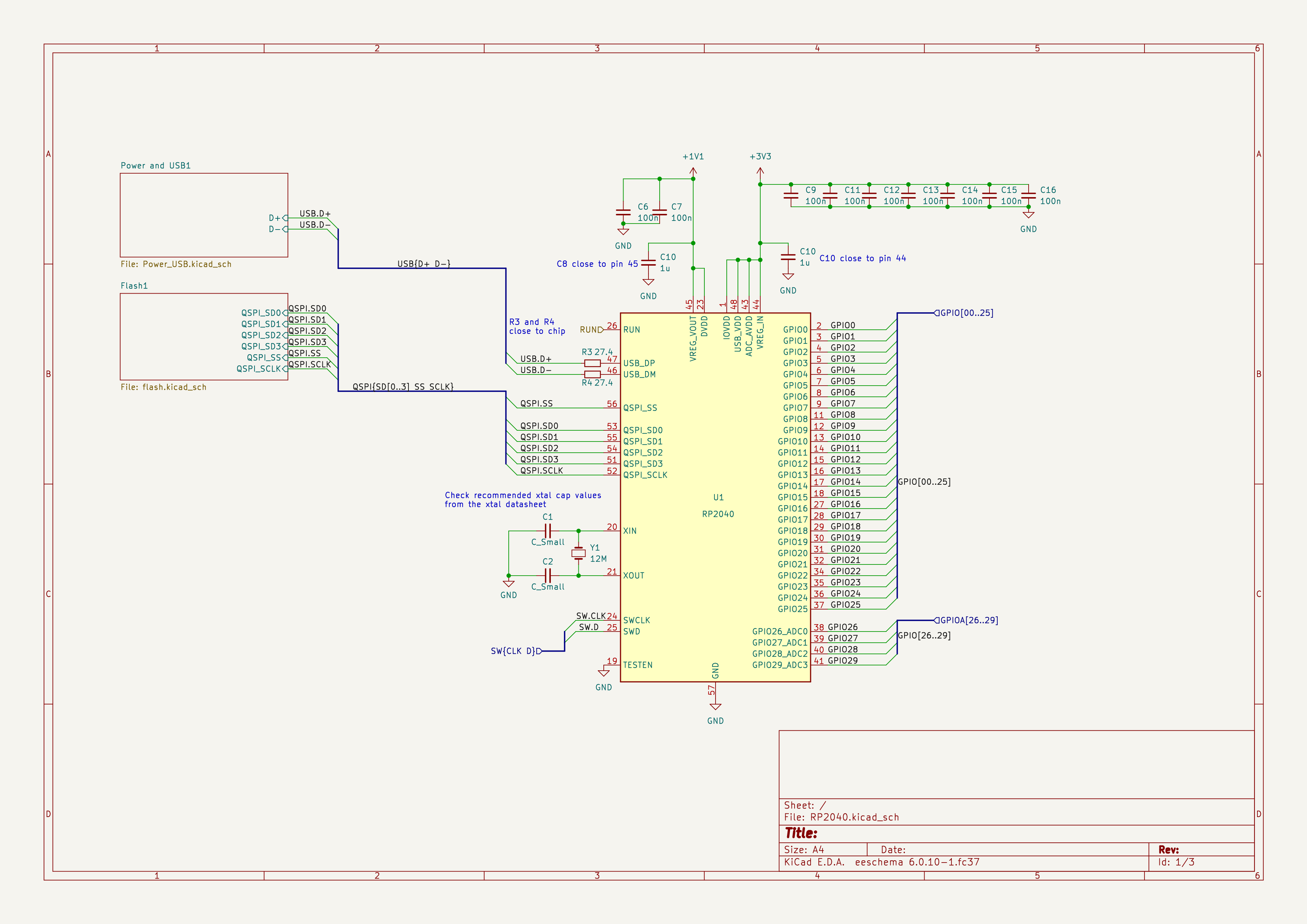The width and height of the screenshot is (1307, 924).
Task: Click the R3 27.4 resistor symbol
Action: (592, 363)
